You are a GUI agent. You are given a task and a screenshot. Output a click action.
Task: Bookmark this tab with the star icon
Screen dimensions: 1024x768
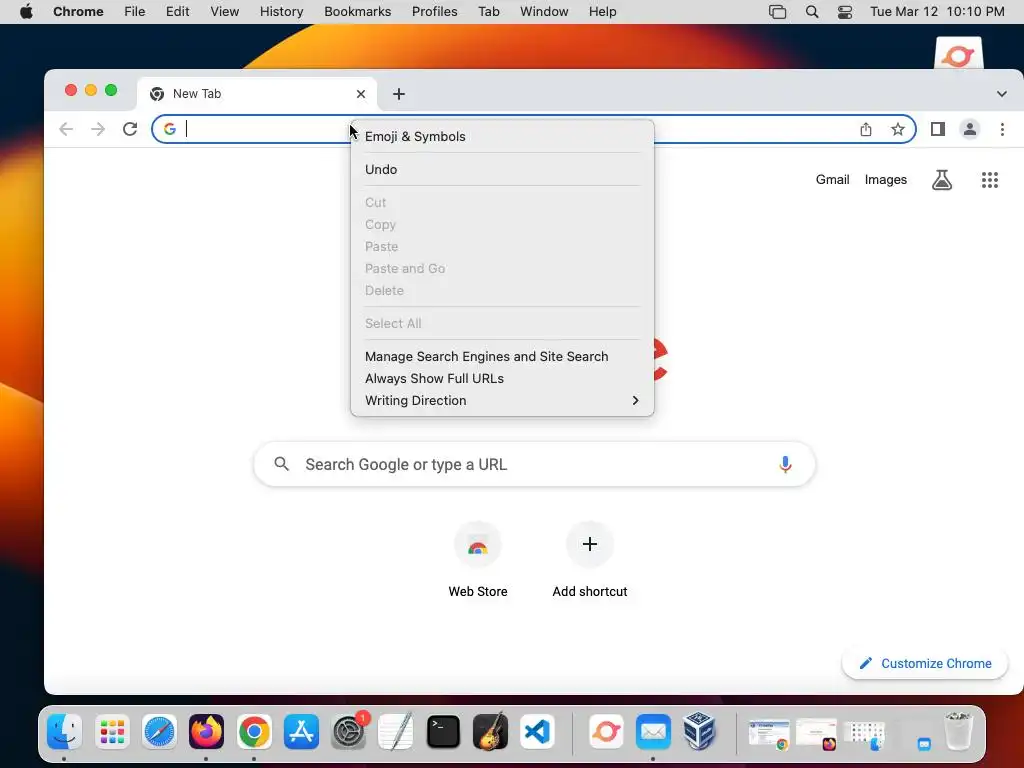pos(898,129)
